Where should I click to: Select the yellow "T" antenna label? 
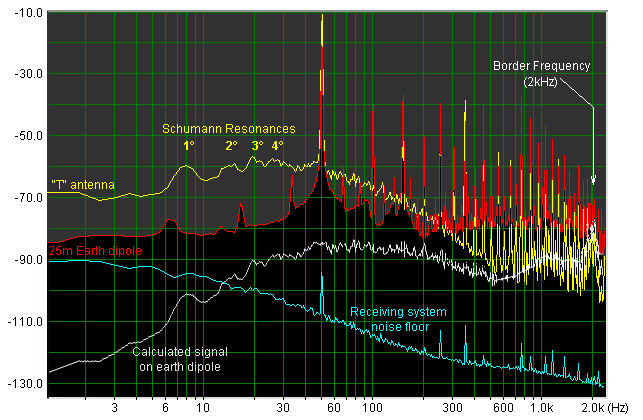click(x=83, y=185)
